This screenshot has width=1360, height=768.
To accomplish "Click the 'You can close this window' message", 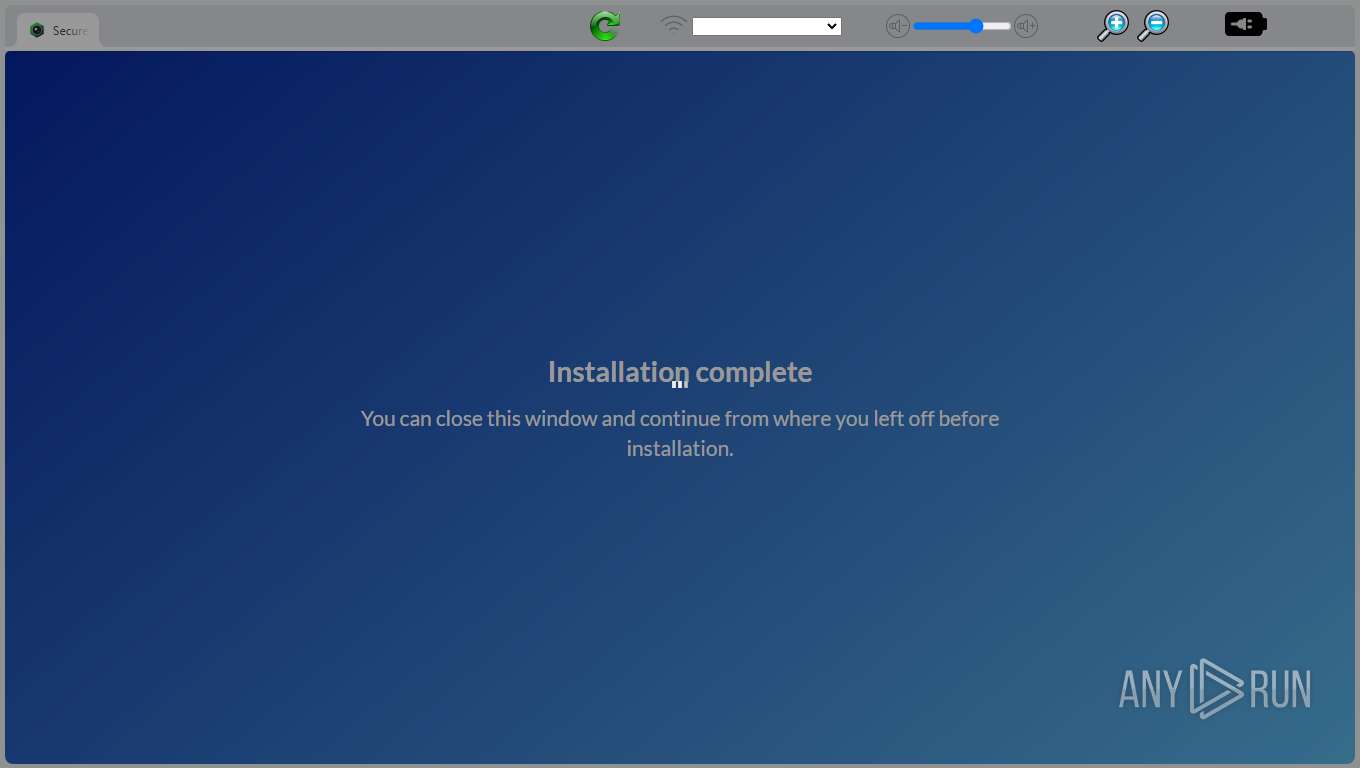I will (680, 433).
